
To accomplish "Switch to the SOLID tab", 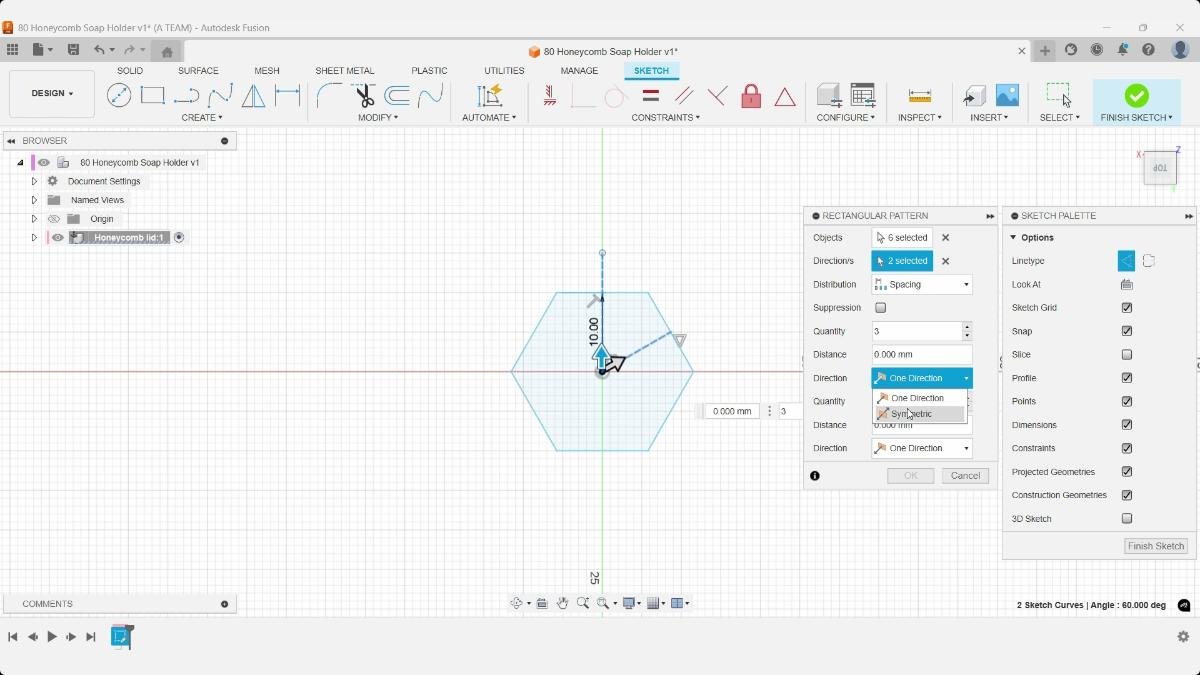I will tap(130, 71).
